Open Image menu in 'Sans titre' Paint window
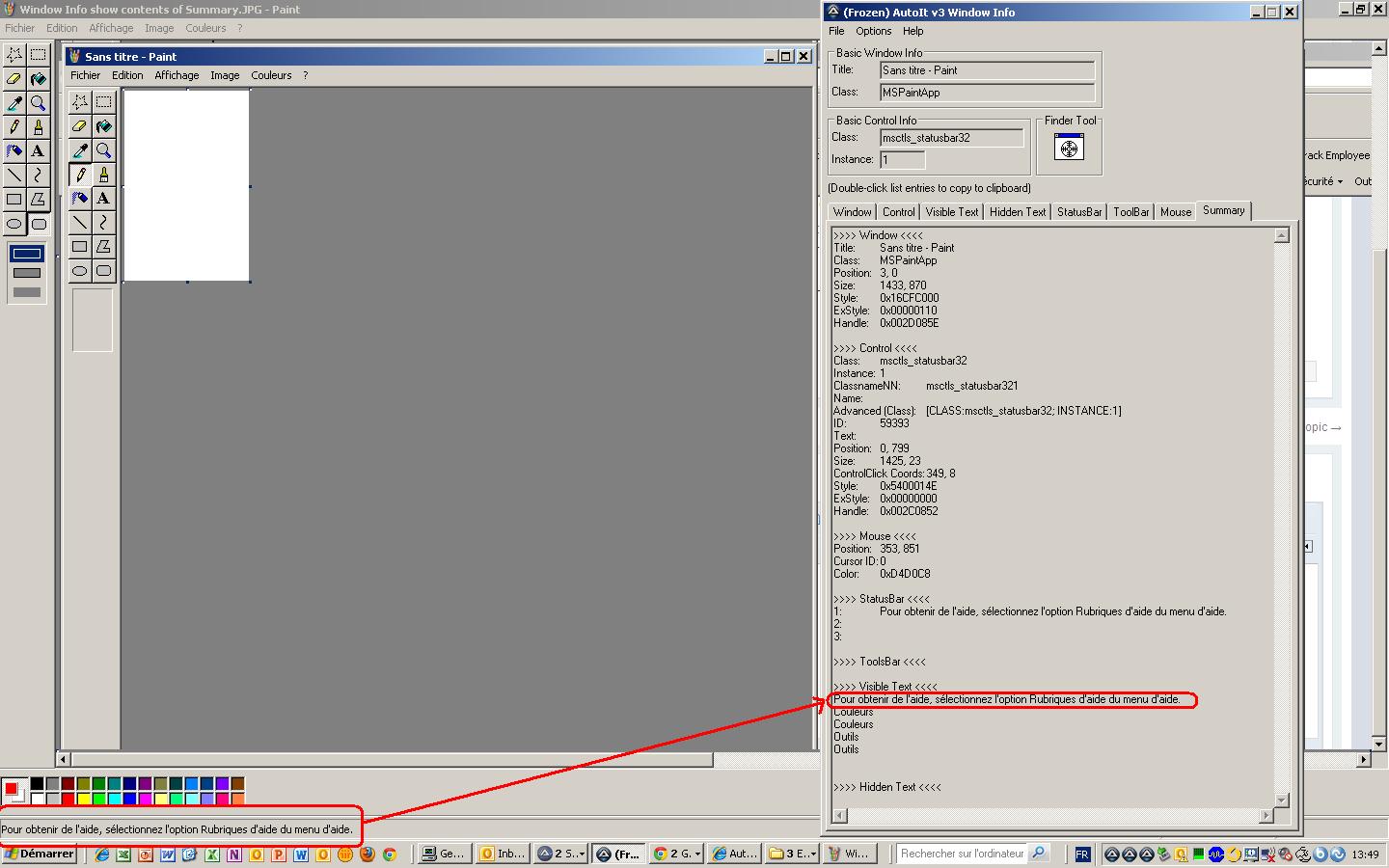The width and height of the screenshot is (1389, 868). pyautogui.click(x=225, y=75)
